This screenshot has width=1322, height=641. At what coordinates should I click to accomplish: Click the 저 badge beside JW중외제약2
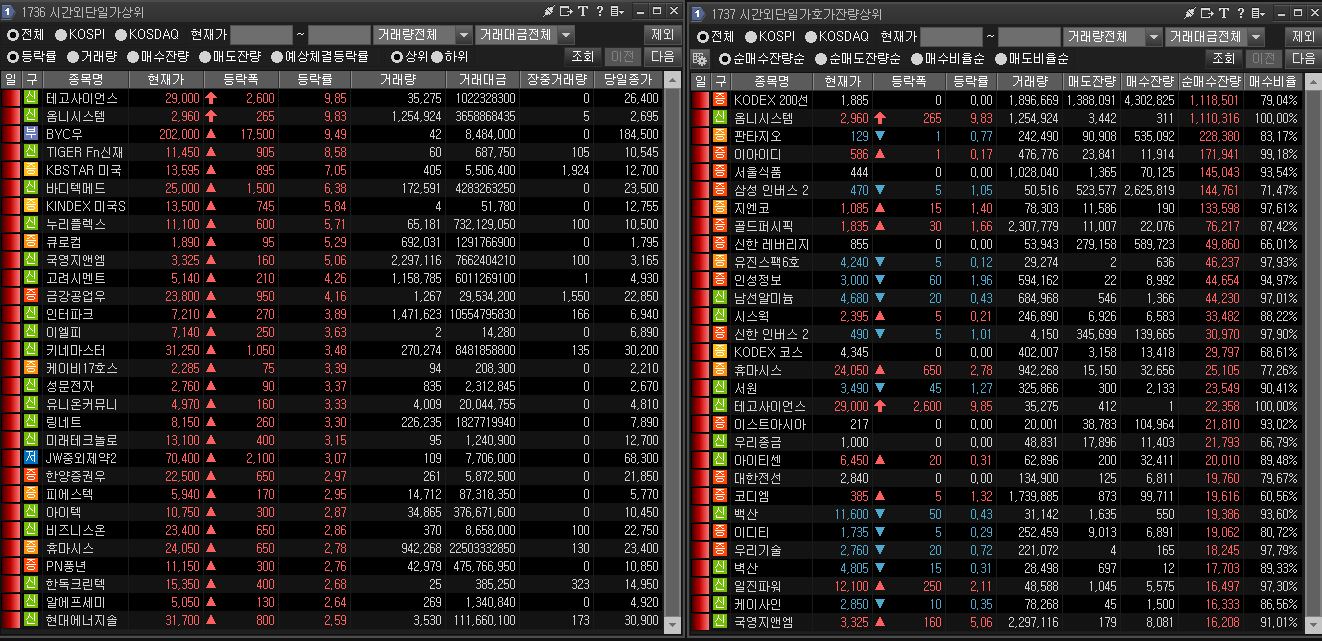(x=31, y=458)
